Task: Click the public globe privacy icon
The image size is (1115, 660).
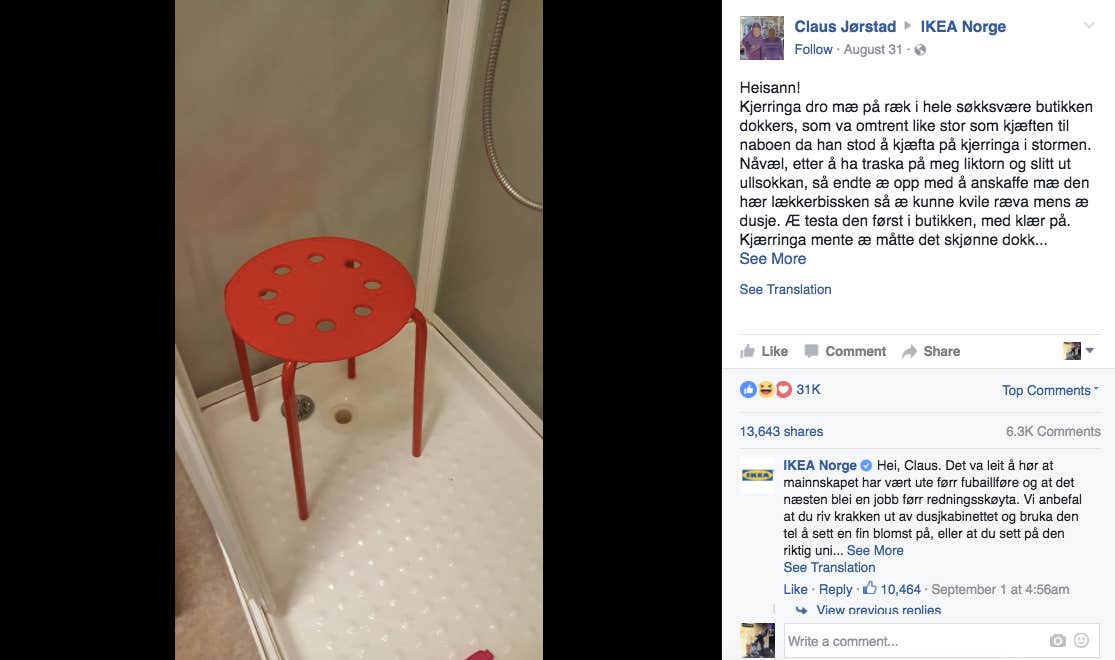Action: (920, 50)
